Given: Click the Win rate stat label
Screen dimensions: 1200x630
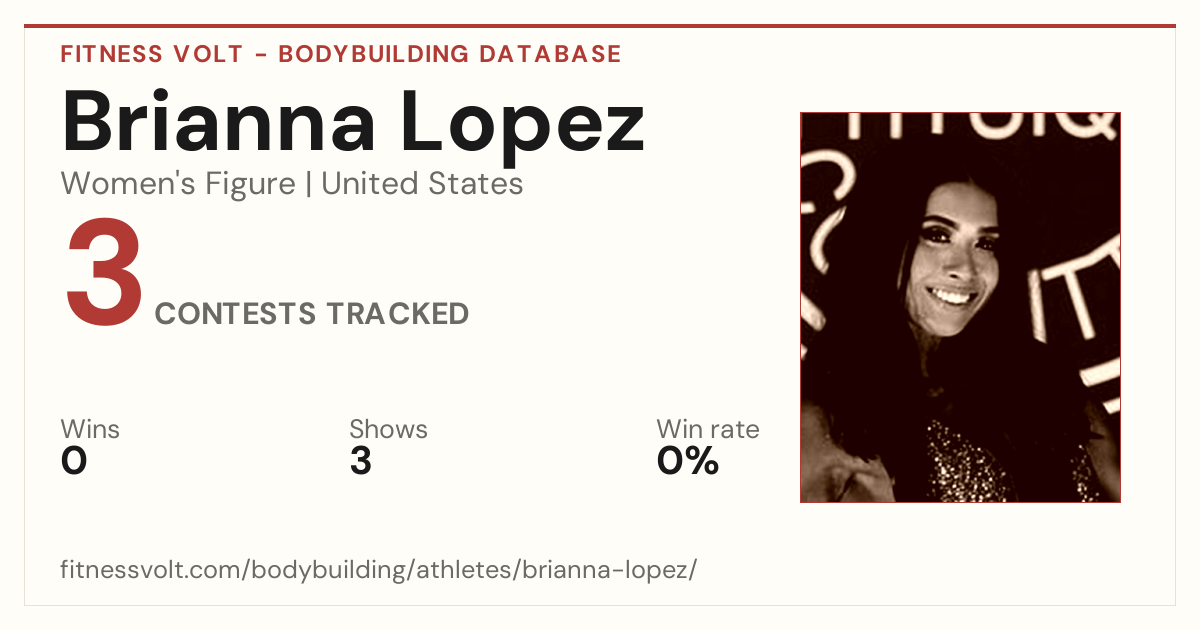Looking at the screenshot, I should tap(708, 429).
